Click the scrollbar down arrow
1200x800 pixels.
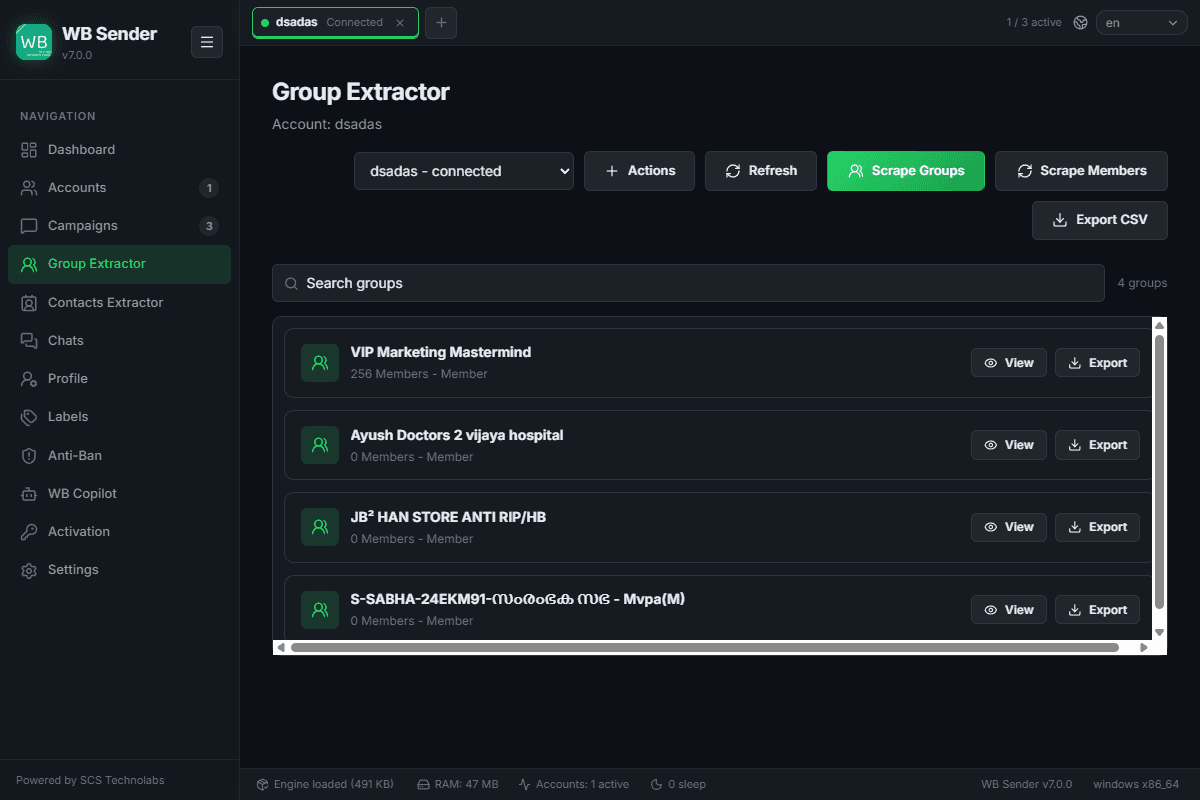coord(1159,632)
